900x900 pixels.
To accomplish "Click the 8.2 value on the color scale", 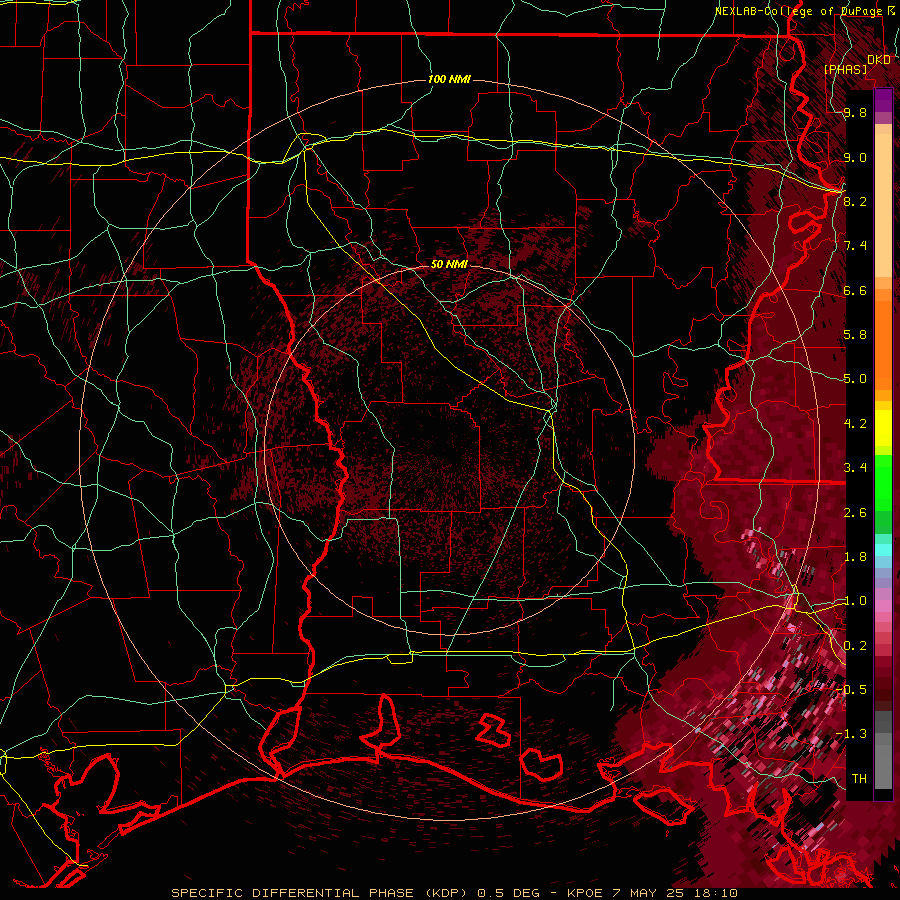I will click(855, 201).
